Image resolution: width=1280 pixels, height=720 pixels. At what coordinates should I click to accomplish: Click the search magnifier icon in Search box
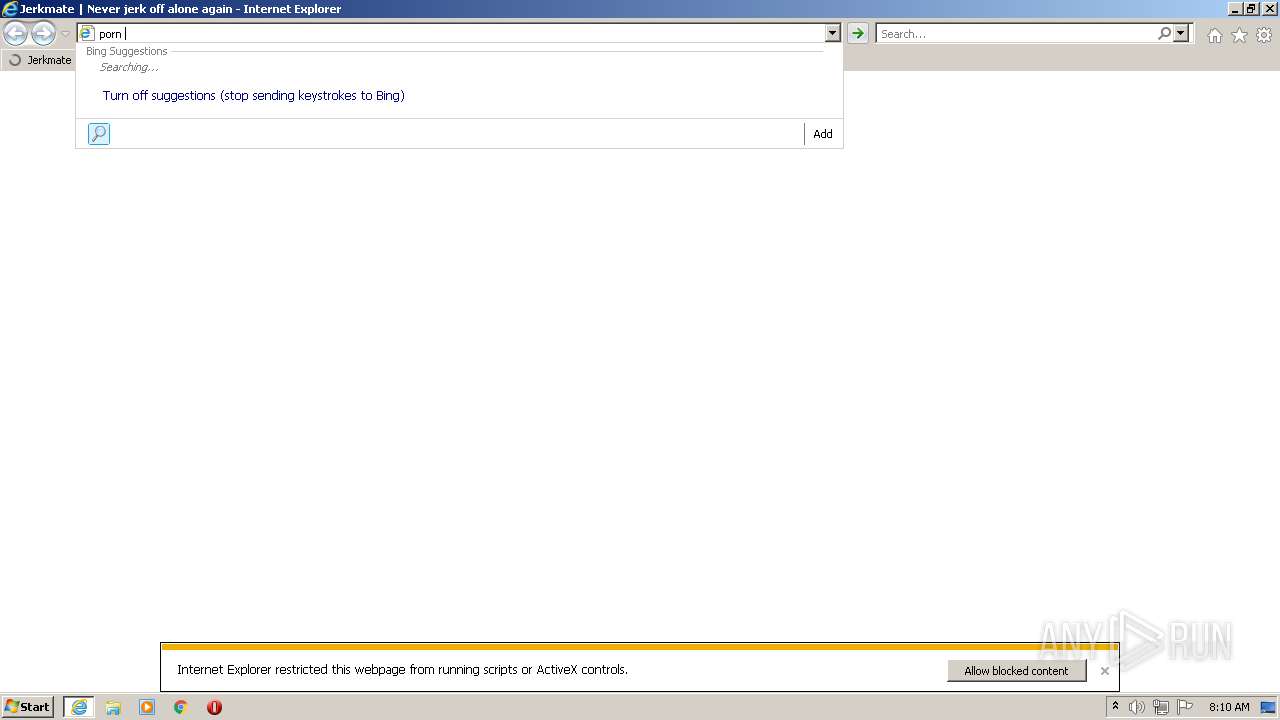1164,34
